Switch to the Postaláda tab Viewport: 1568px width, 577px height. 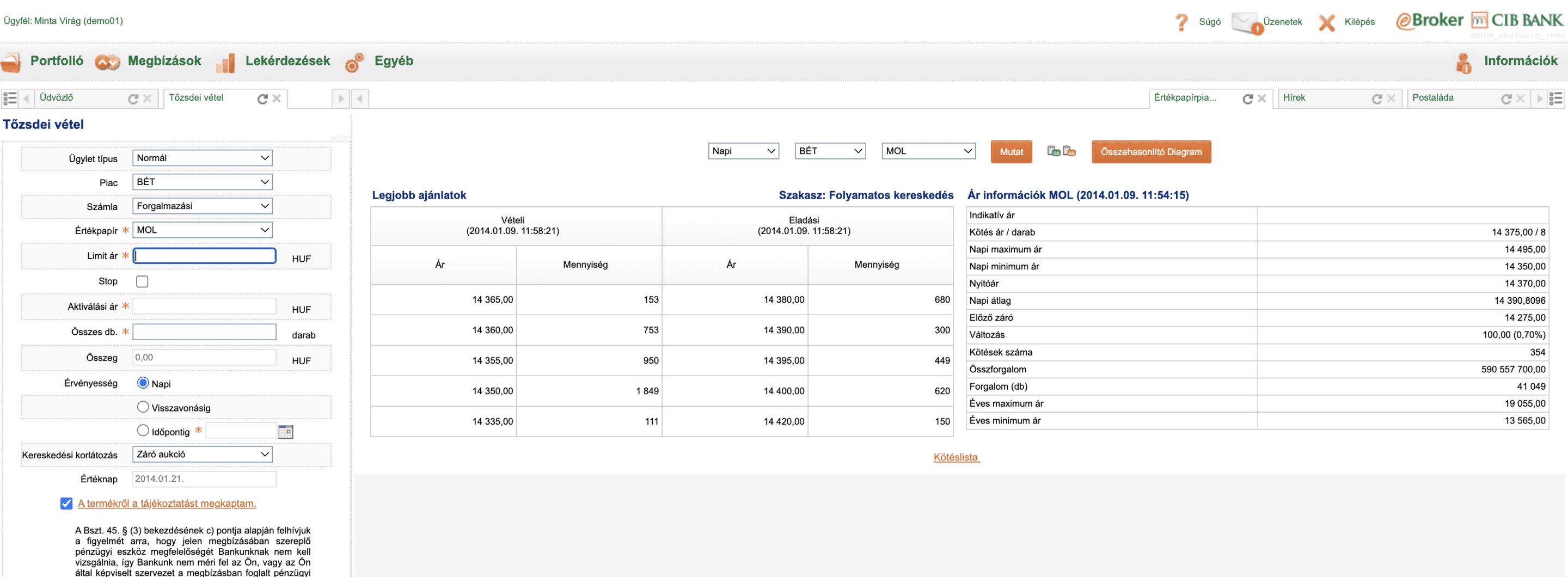1432,97
